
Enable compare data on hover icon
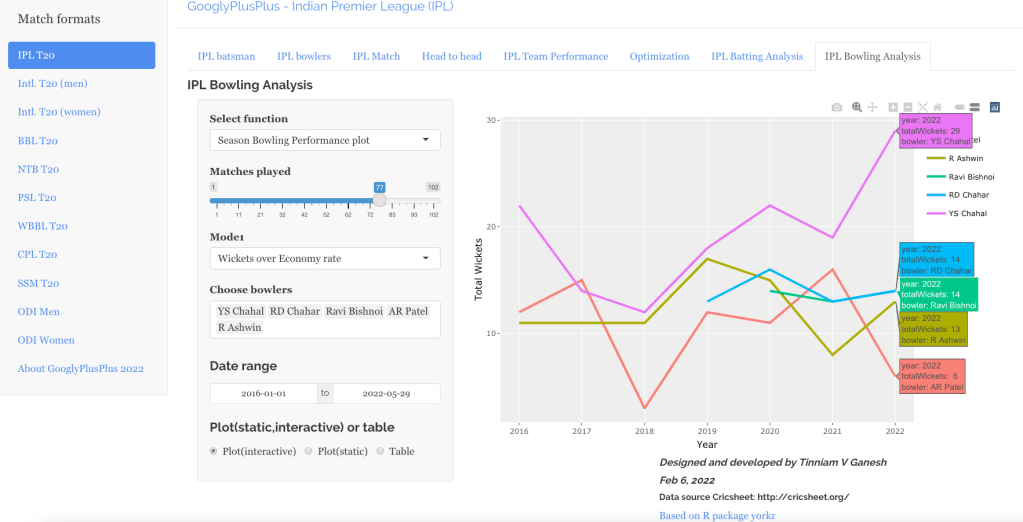coord(973,107)
